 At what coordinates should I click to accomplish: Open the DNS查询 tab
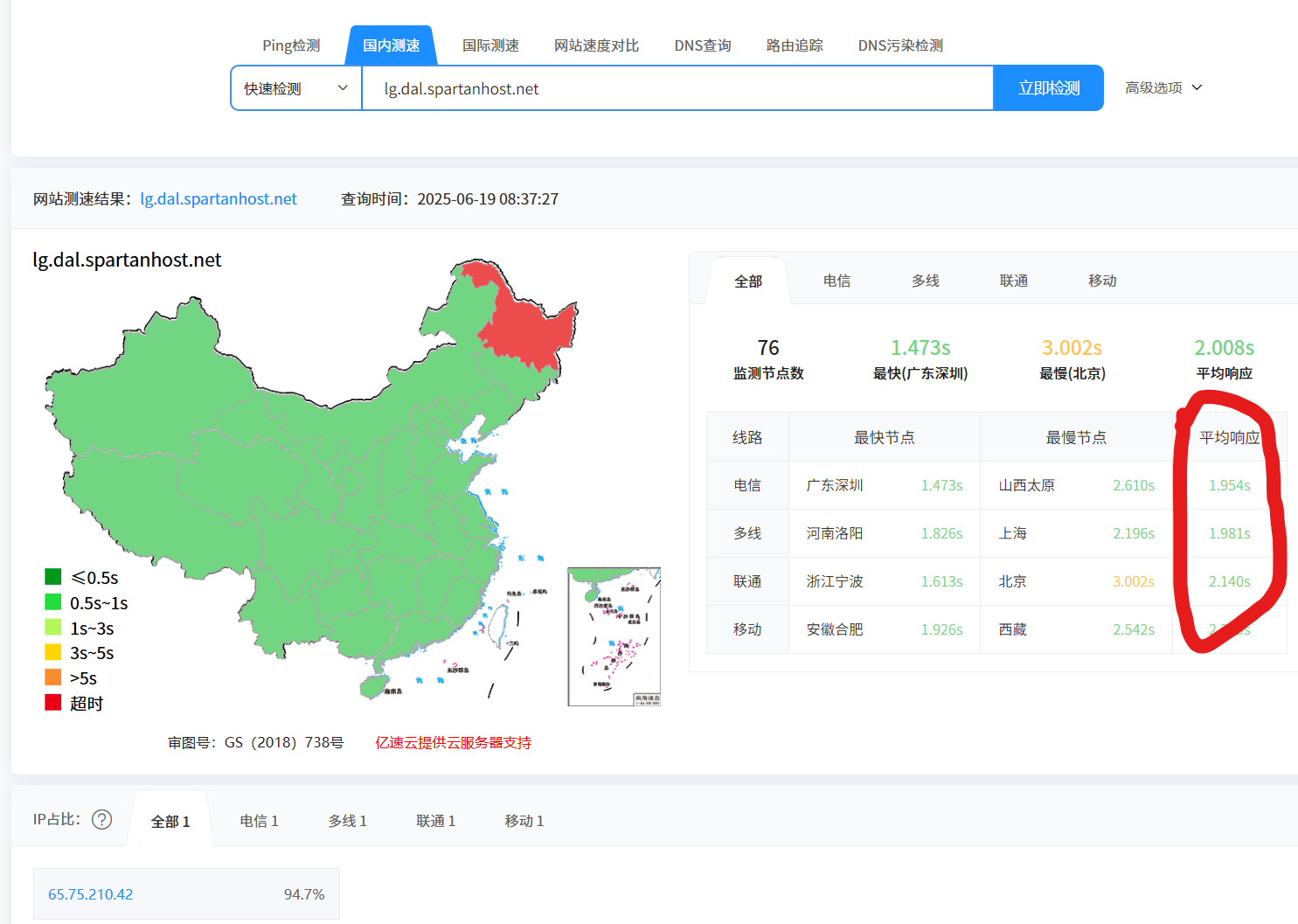[x=703, y=45]
